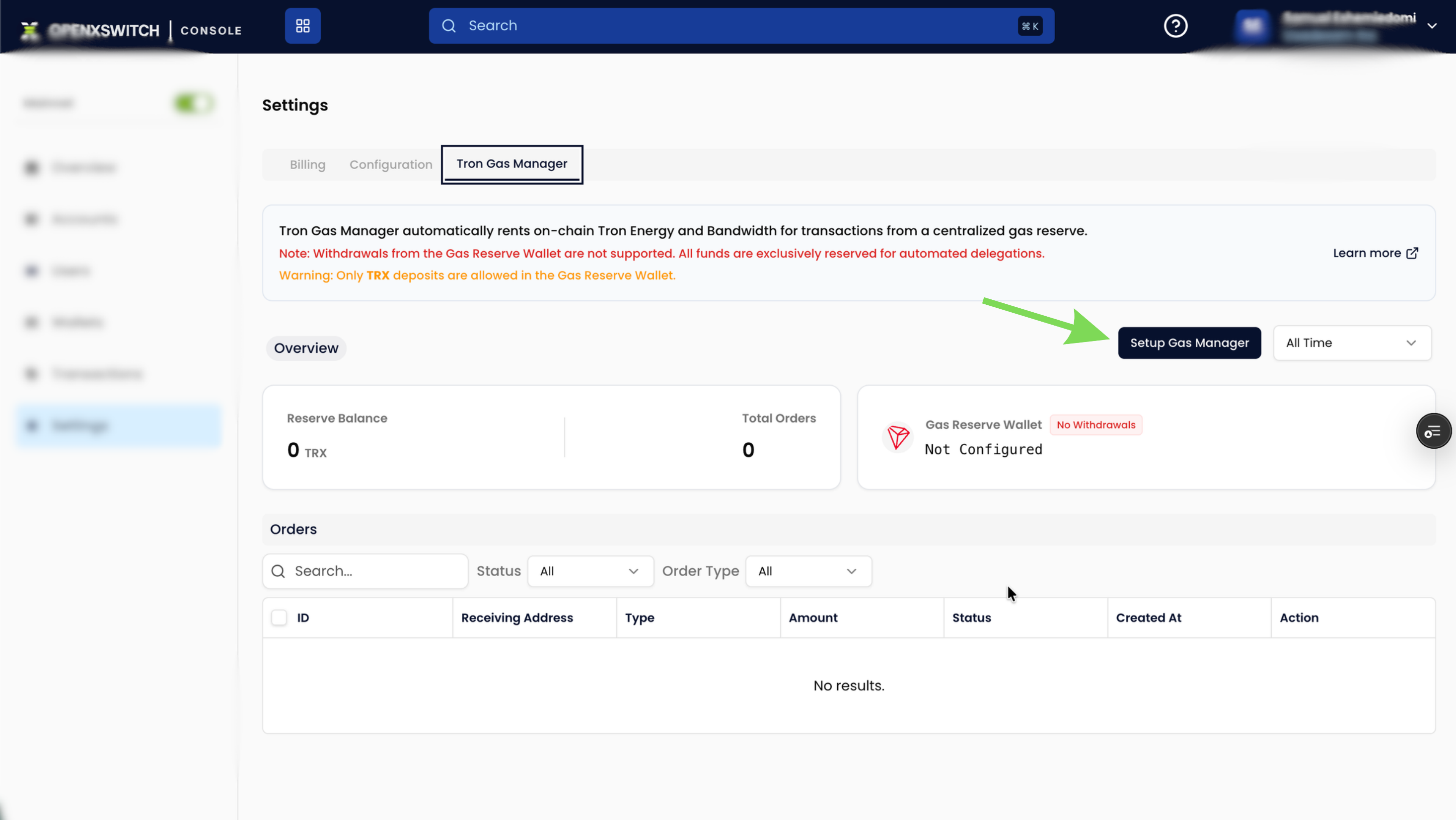Open the Order Type filter dropdown
1456x820 pixels.
(x=808, y=571)
